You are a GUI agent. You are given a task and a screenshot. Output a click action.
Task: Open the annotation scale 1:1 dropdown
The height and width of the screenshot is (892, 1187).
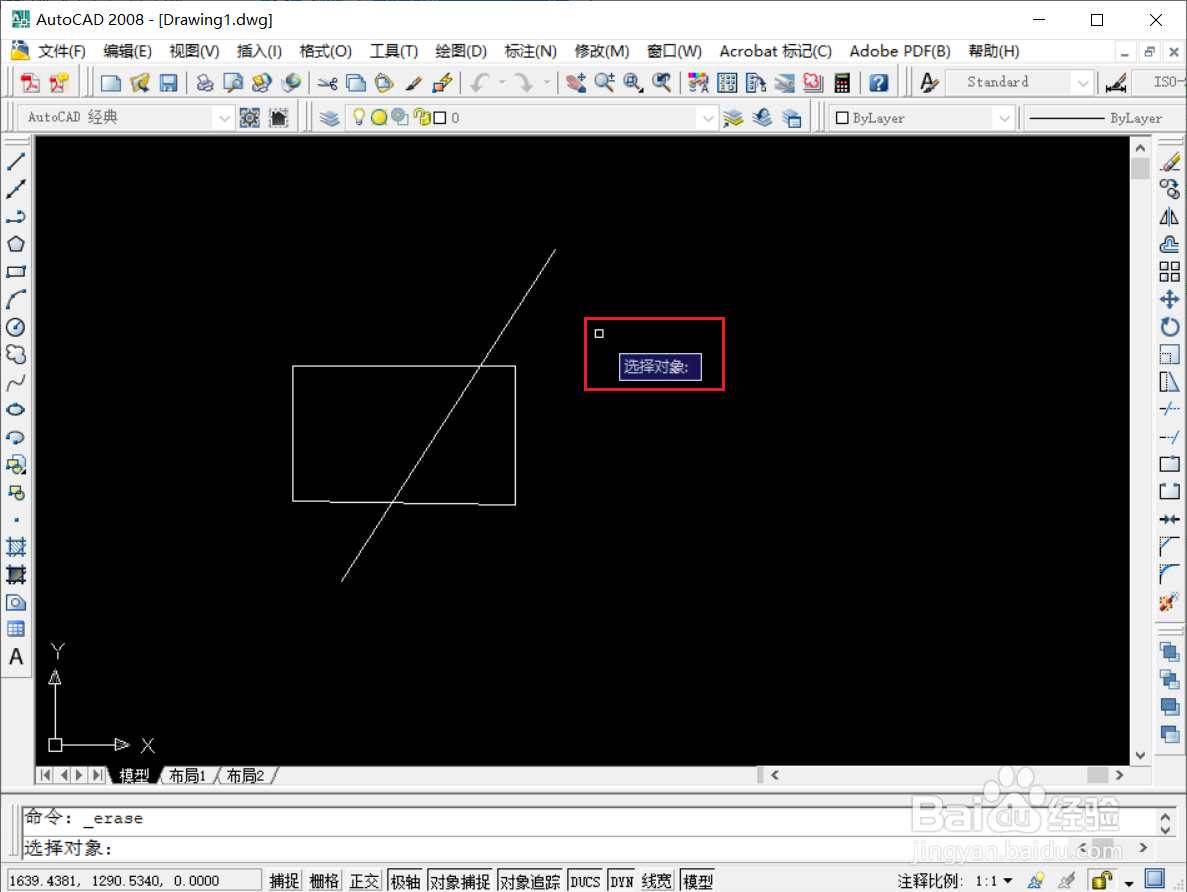(994, 881)
